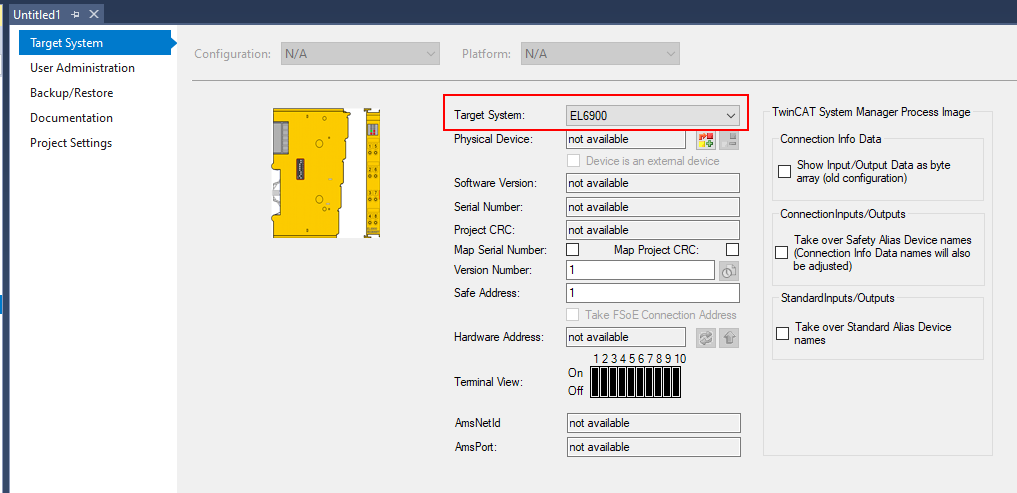Click the Terminal View DIP switch display
1017x493 pixels.
[x=635, y=382]
